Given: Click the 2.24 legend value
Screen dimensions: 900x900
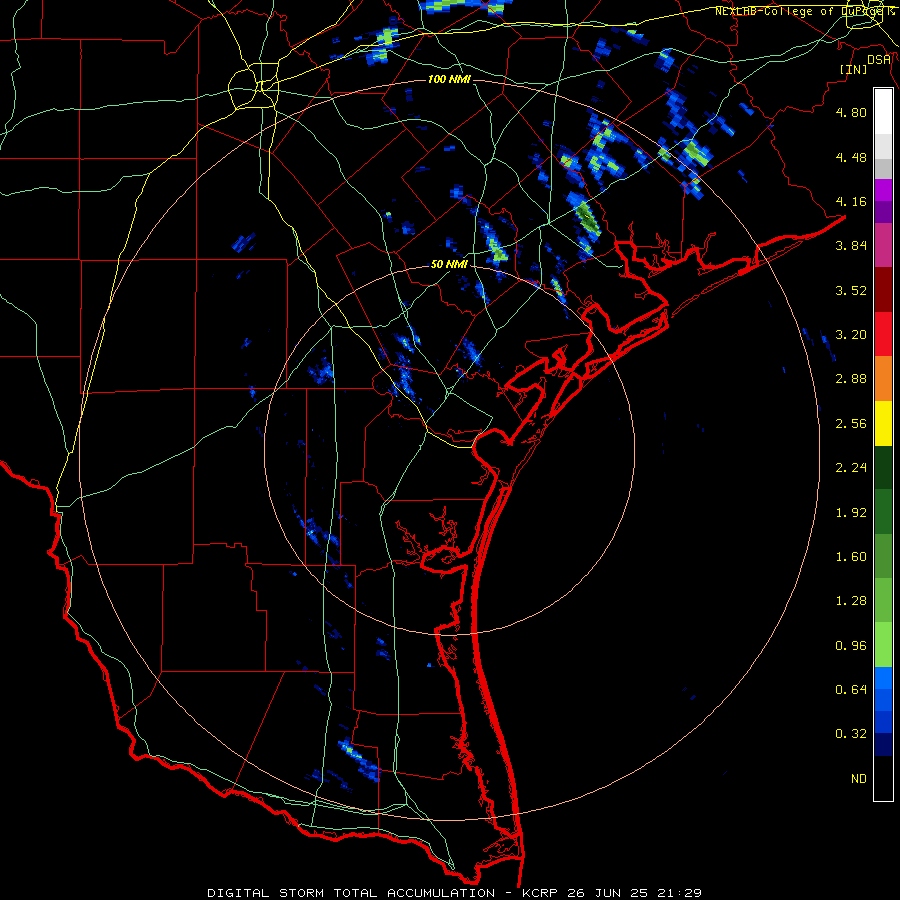Looking at the screenshot, I should click(851, 468).
